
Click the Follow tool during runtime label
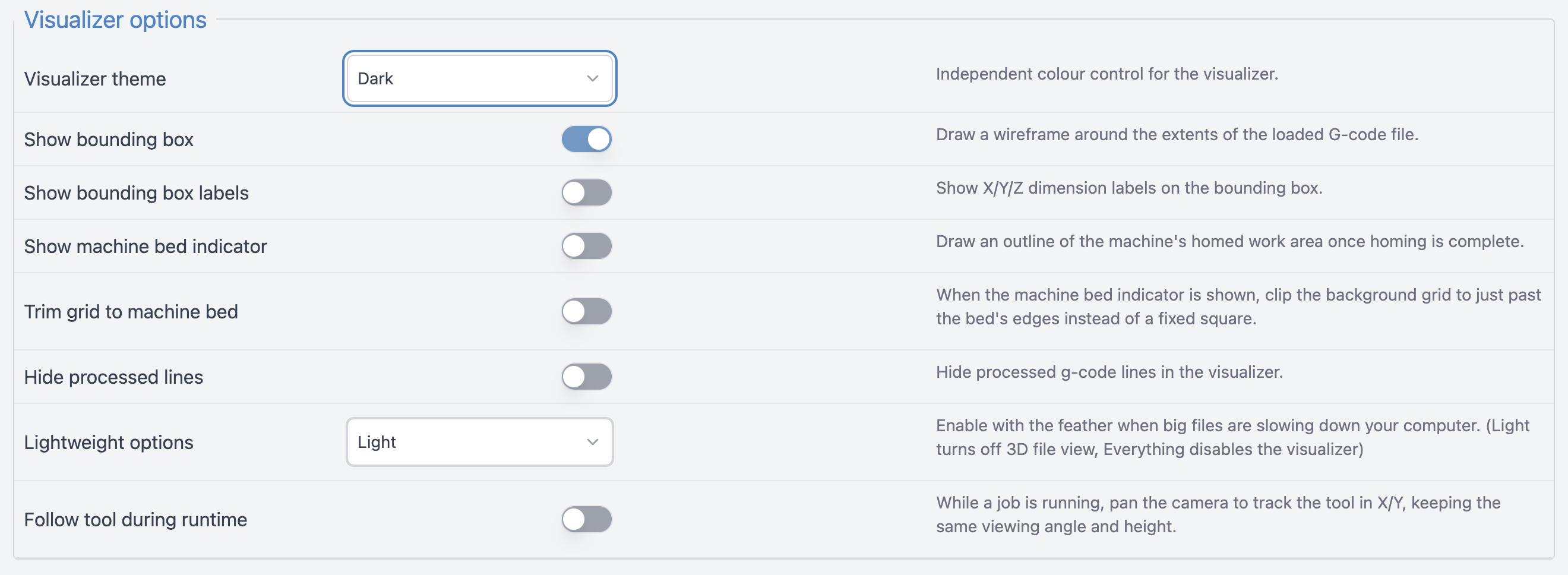(135, 520)
